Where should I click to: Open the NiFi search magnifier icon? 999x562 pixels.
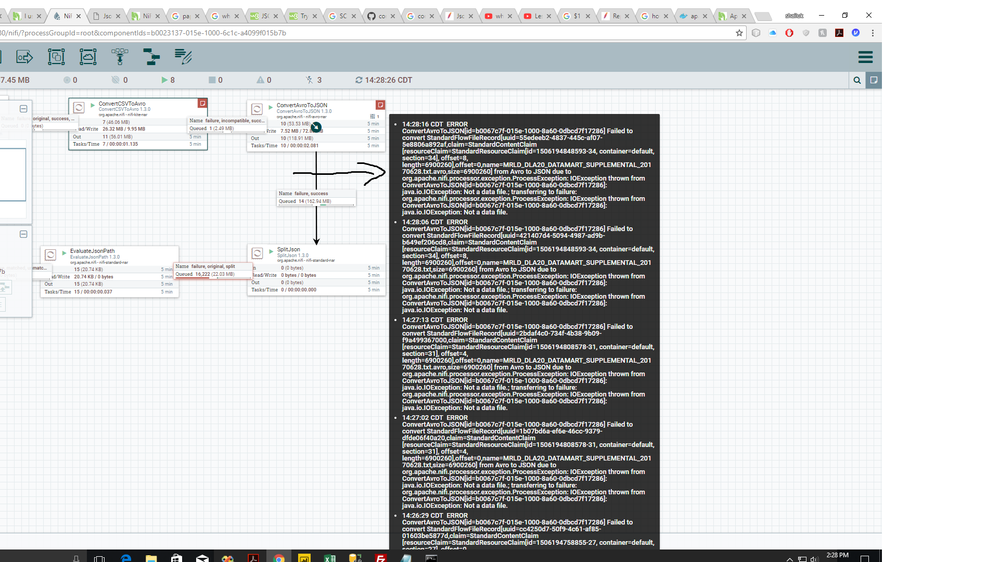coord(857,80)
